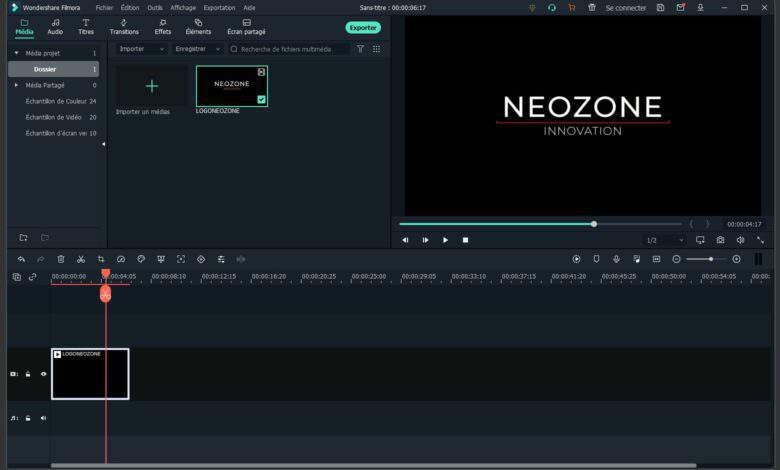
Task: Open the edit adjustments sliders icon
Action: click(221, 259)
